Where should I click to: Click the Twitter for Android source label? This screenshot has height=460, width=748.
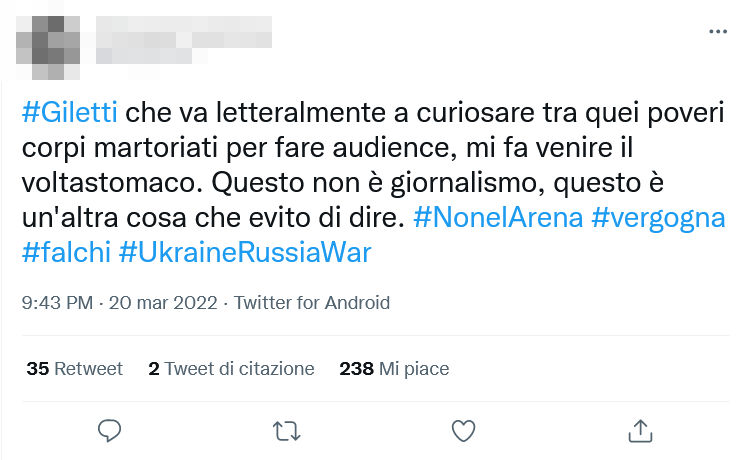point(312,303)
